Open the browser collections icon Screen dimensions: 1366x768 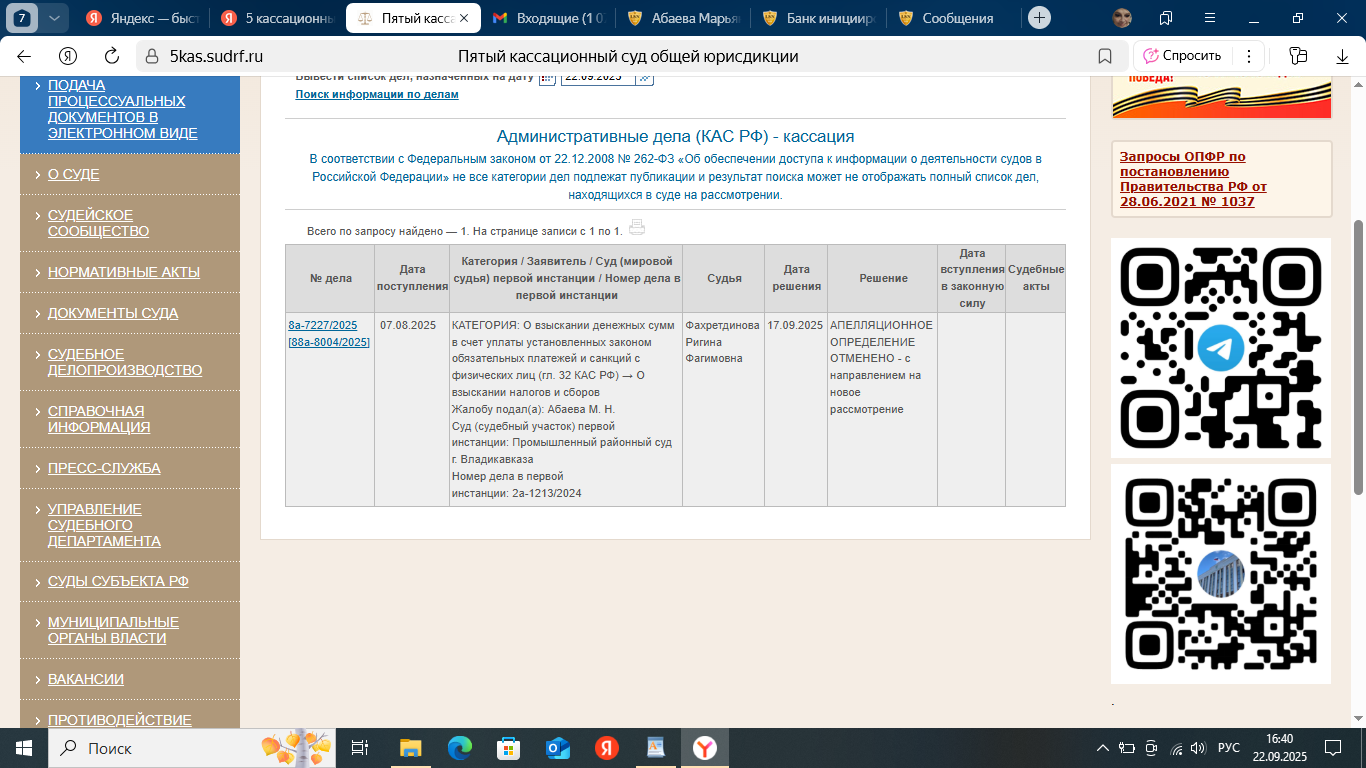coord(1294,56)
